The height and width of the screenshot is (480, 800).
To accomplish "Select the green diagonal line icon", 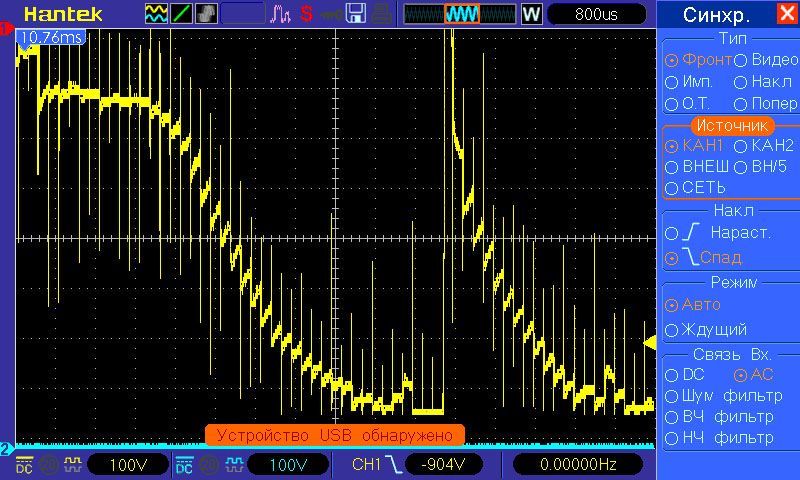I will (181, 14).
